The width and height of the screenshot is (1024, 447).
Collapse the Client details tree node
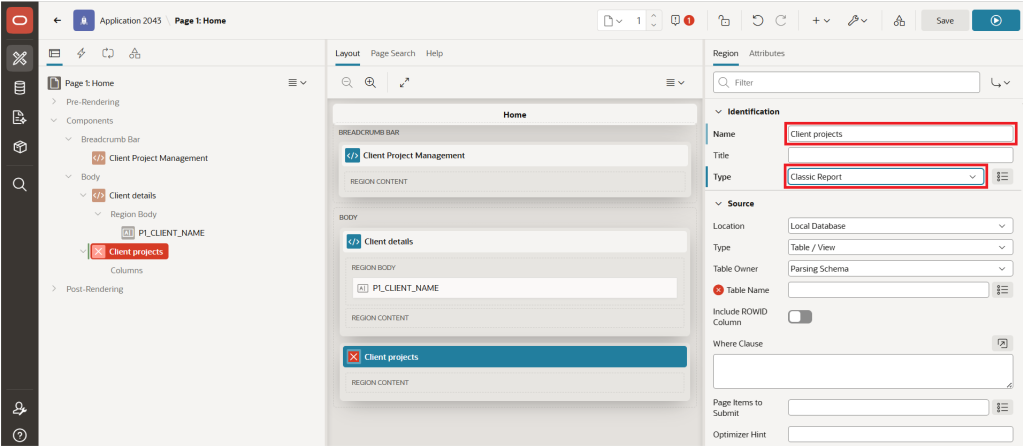[x=83, y=195]
